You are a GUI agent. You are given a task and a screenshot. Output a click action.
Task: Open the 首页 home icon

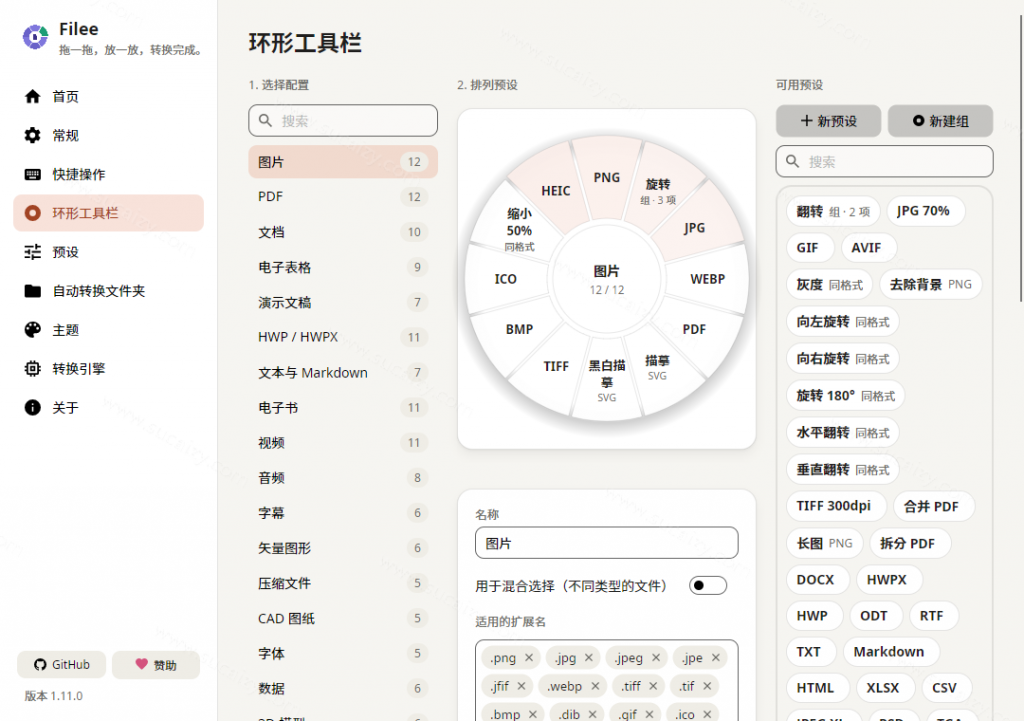pyautogui.click(x=33, y=97)
